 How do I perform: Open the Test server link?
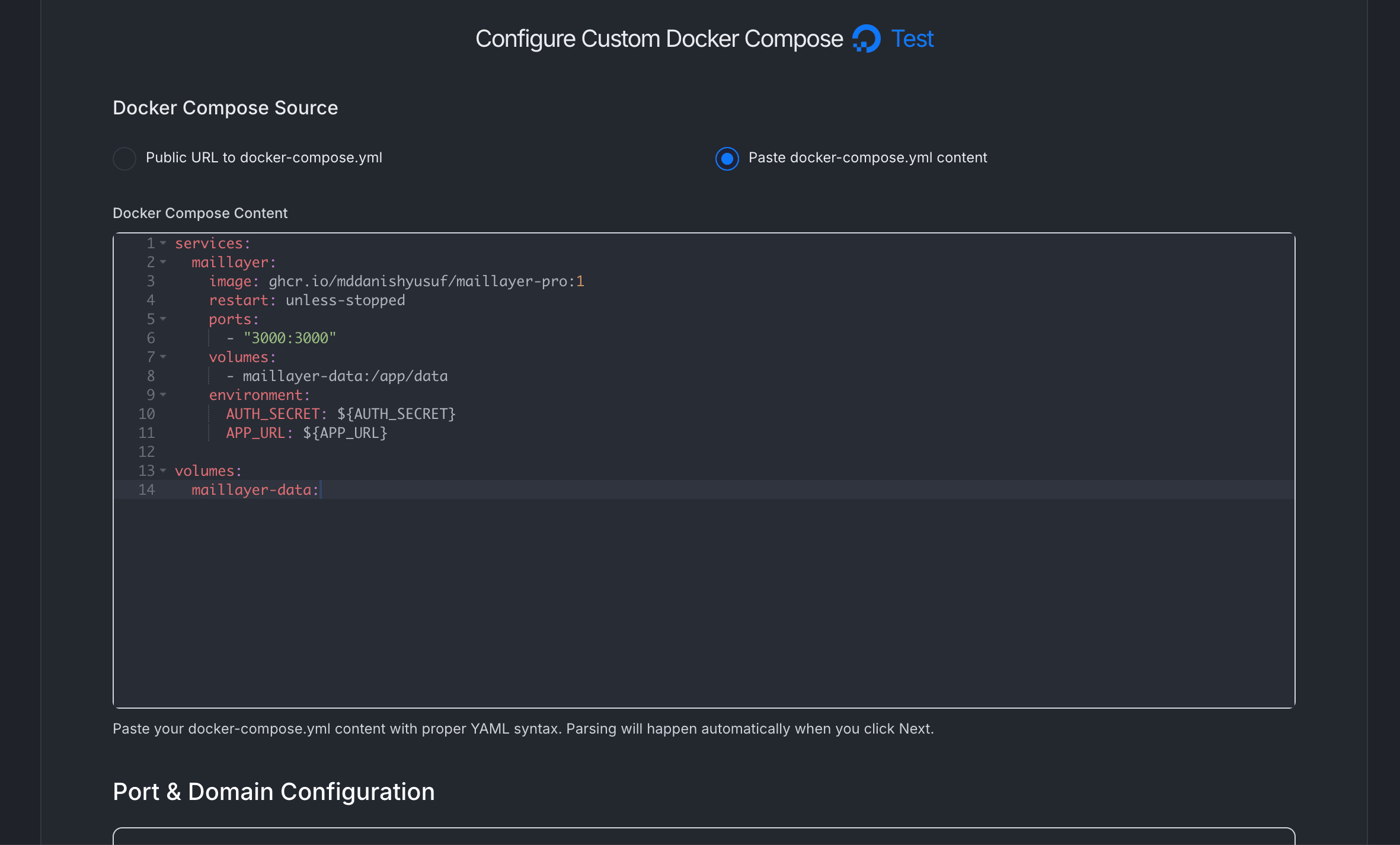click(x=912, y=39)
